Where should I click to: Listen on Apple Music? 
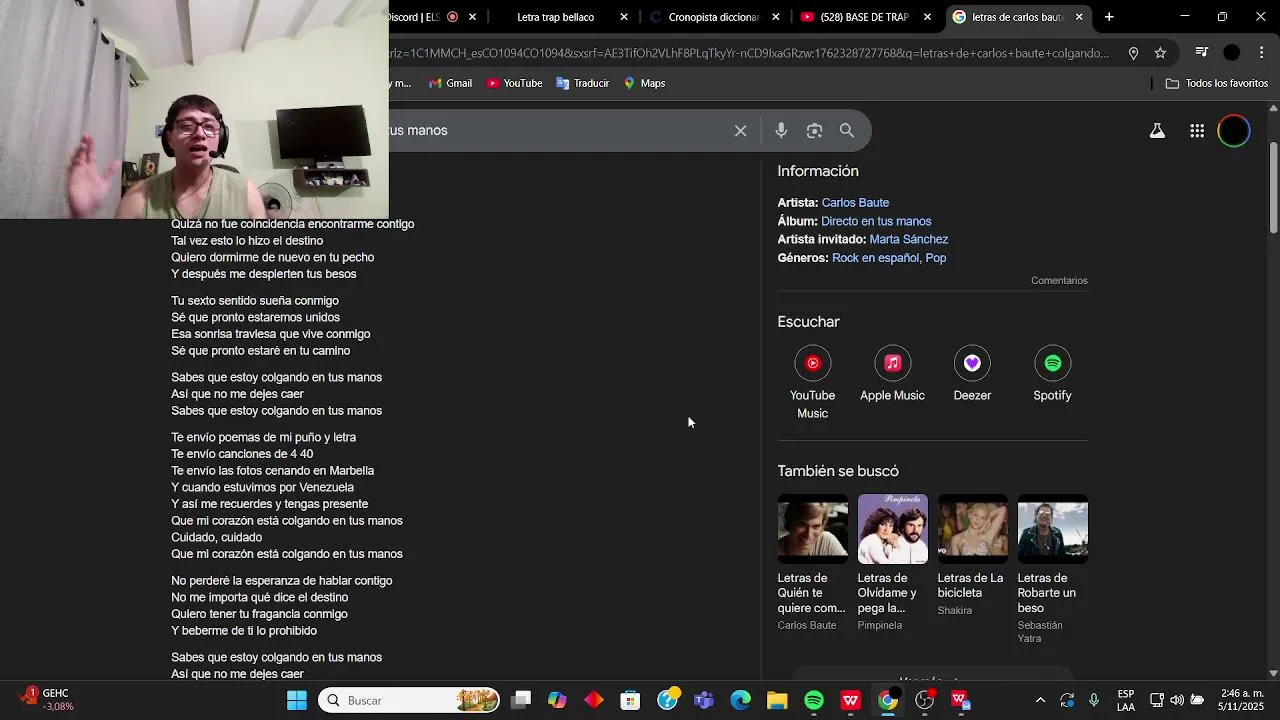click(x=892, y=374)
